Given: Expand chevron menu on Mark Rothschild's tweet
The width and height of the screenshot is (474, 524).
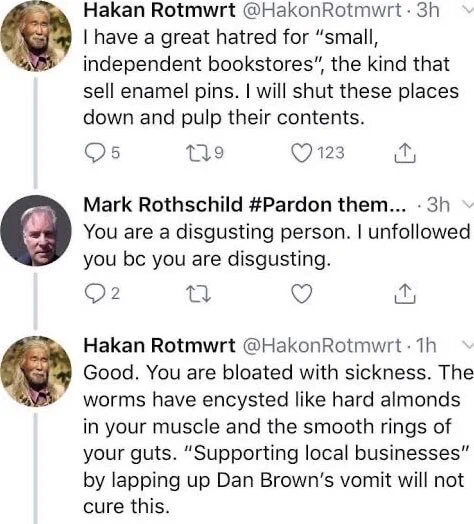Looking at the screenshot, I should pos(468,204).
